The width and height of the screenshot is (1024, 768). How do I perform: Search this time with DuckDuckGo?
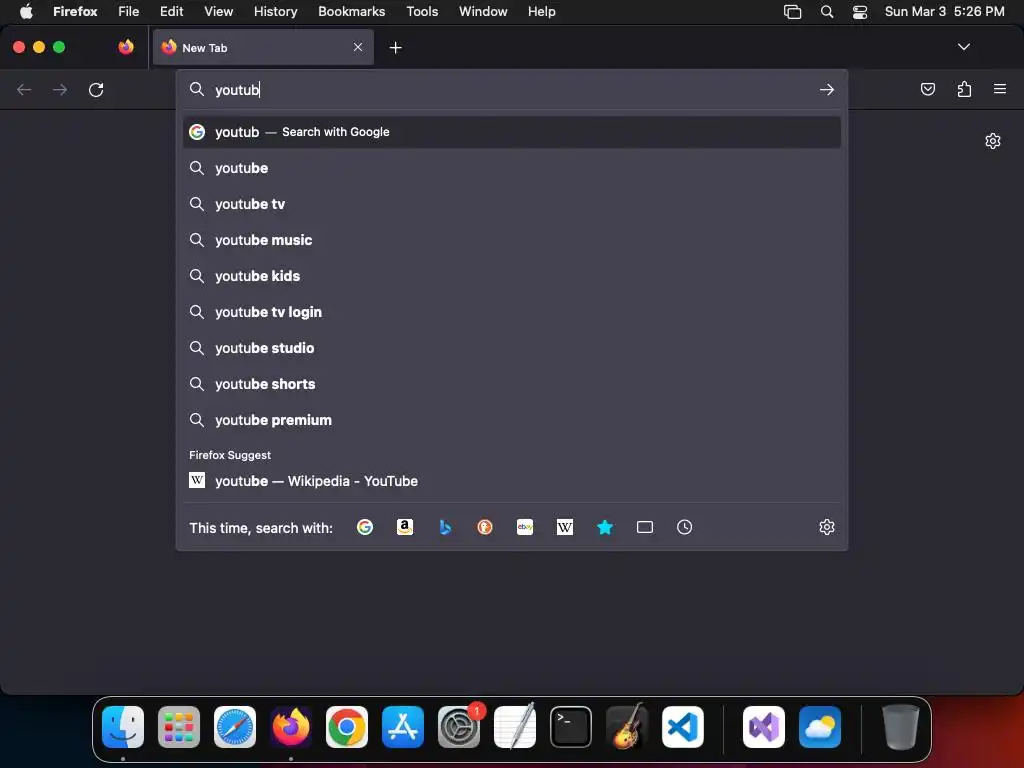pyautogui.click(x=485, y=527)
